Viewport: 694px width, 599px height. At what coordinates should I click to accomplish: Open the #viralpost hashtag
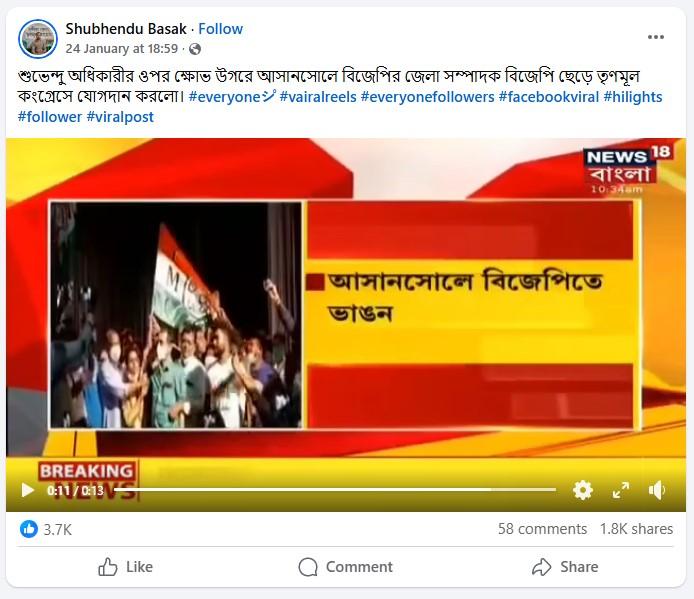[120, 117]
